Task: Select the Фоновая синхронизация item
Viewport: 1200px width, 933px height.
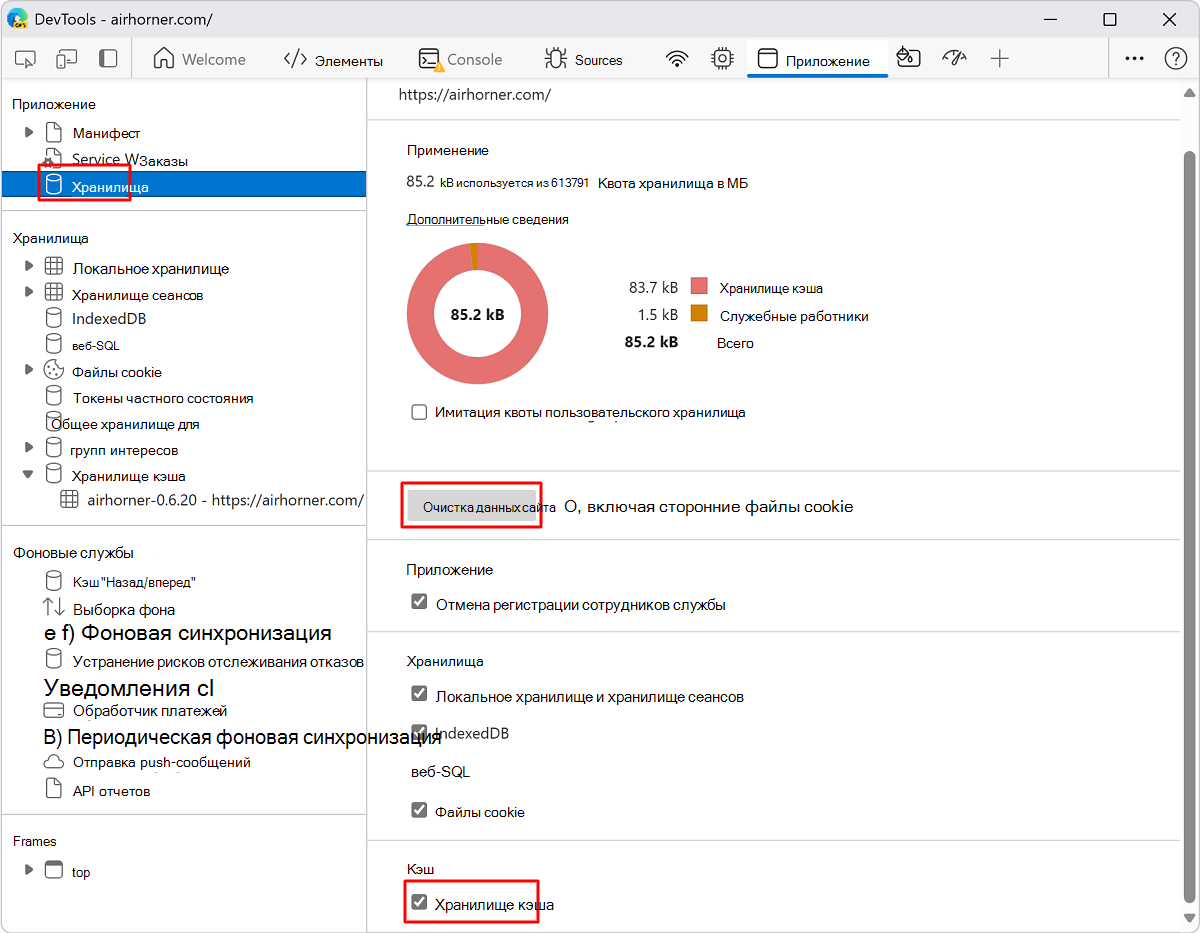Action: tap(188, 633)
